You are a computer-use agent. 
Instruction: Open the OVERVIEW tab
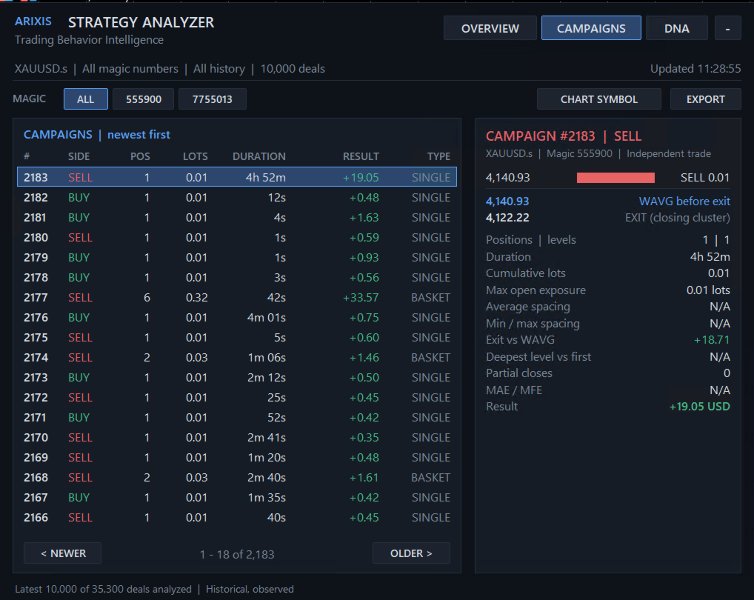click(x=490, y=28)
